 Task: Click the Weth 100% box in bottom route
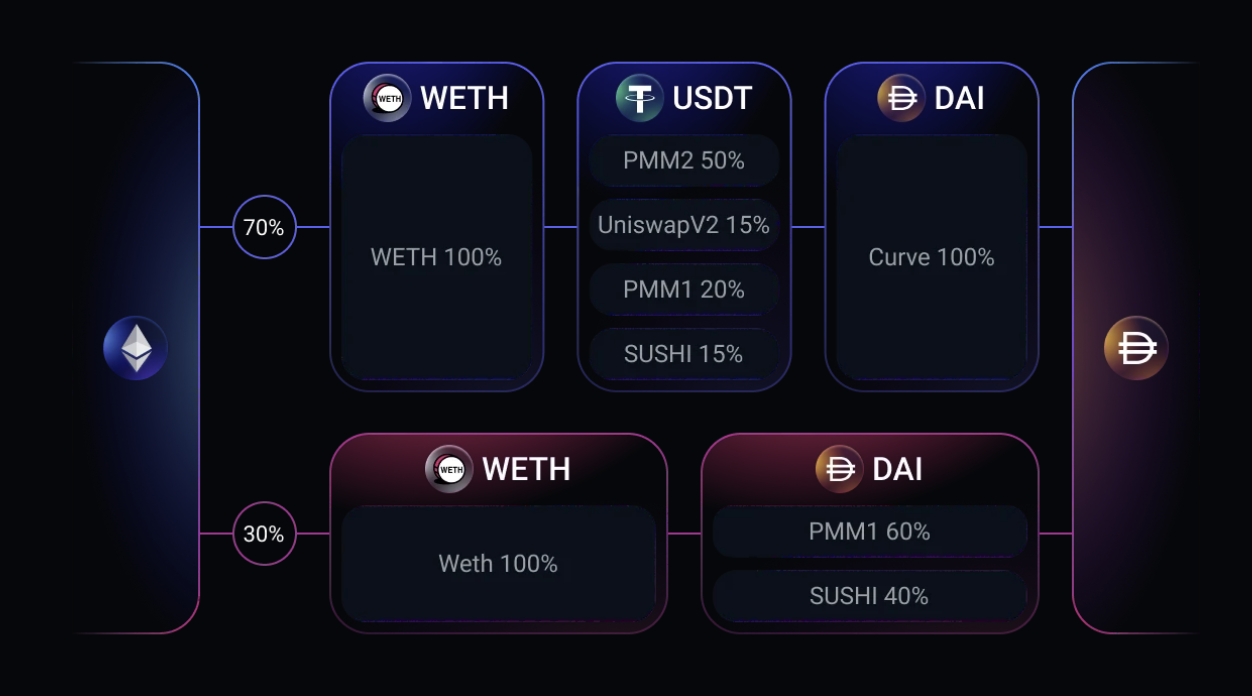coord(498,563)
